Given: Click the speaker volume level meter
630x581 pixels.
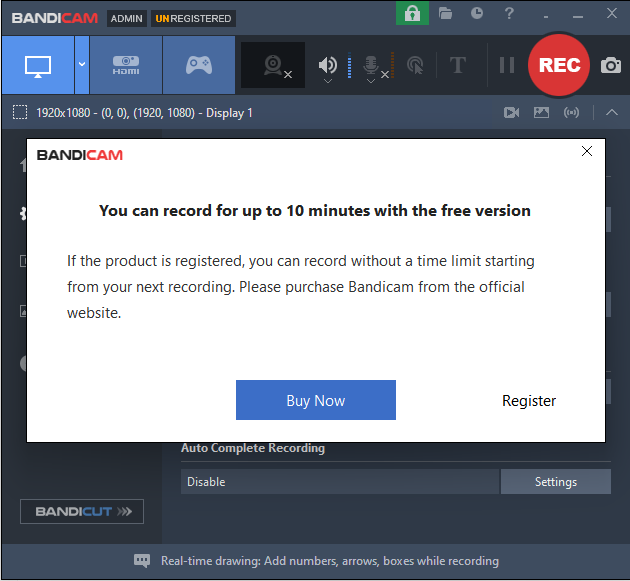Looking at the screenshot, I should pyautogui.click(x=349, y=65).
